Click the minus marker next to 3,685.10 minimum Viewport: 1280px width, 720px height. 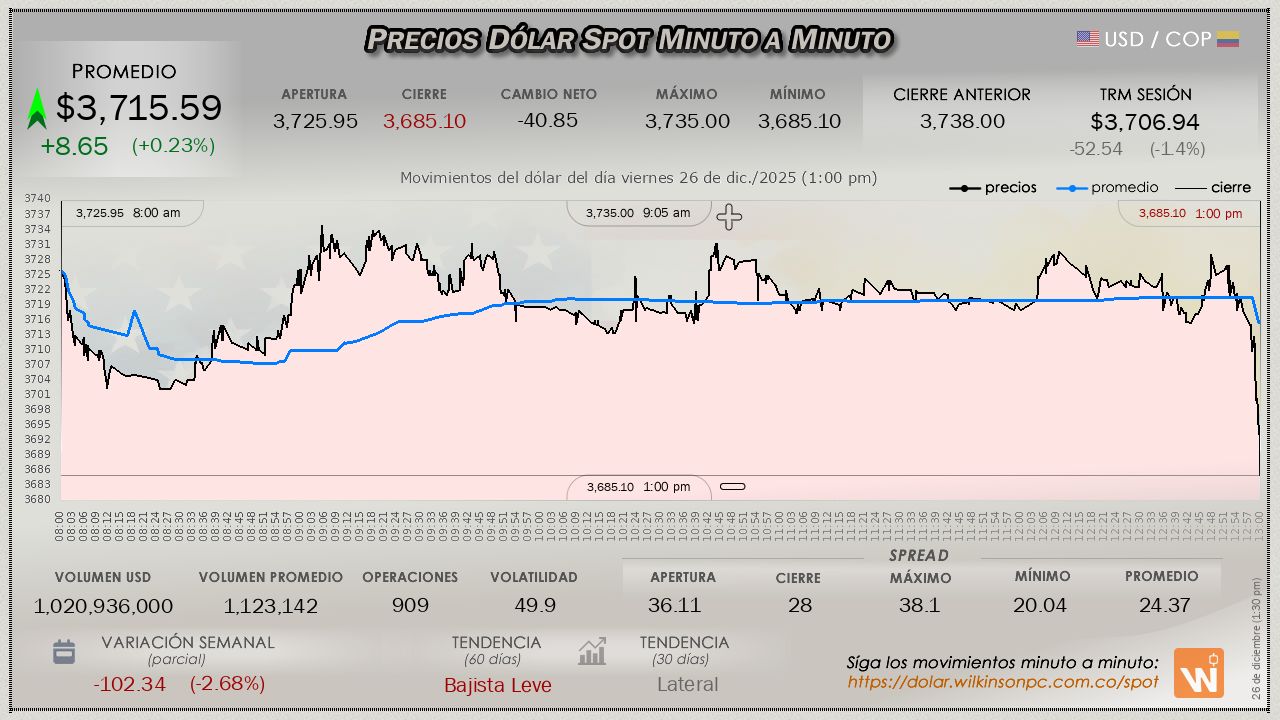[733, 487]
